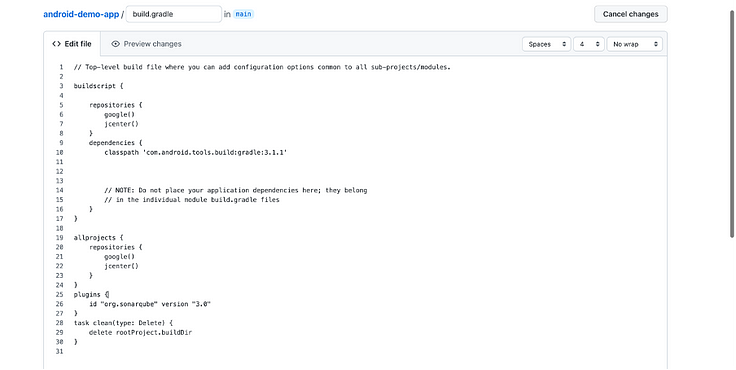The width and height of the screenshot is (736, 370).
Task: Switch to the Edit file tab
Action: click(x=72, y=44)
